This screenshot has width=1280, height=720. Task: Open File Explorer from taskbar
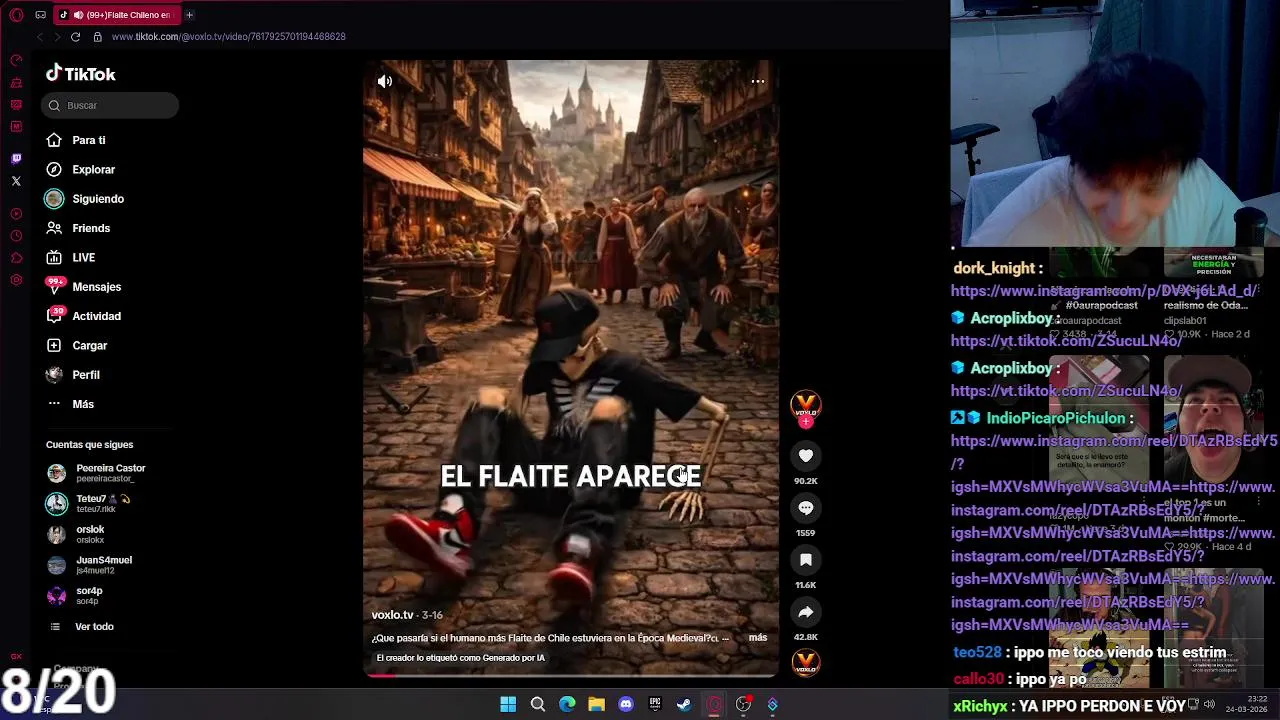(596, 705)
